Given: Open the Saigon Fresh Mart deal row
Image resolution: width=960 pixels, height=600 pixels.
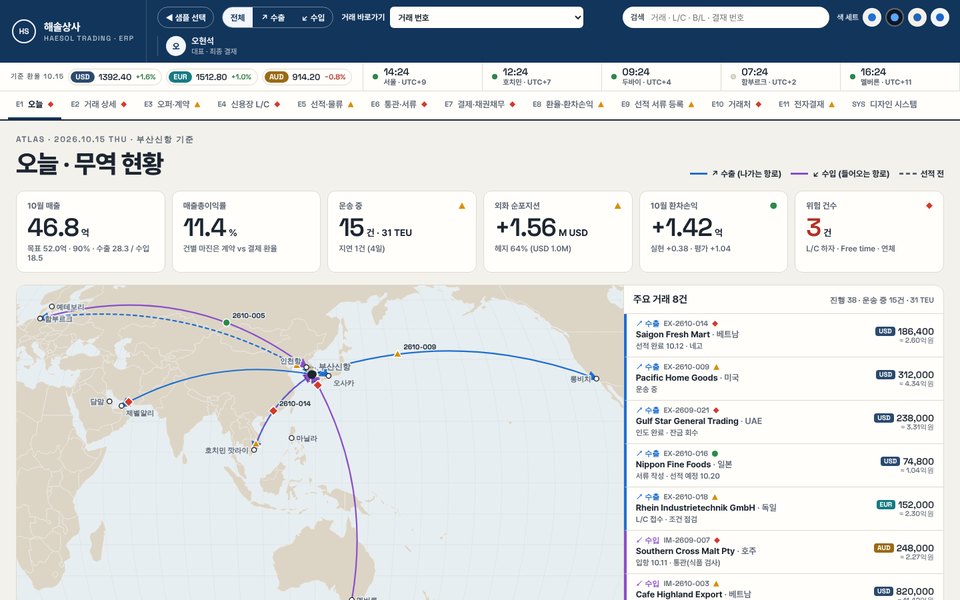Looking at the screenshot, I should (x=784, y=335).
